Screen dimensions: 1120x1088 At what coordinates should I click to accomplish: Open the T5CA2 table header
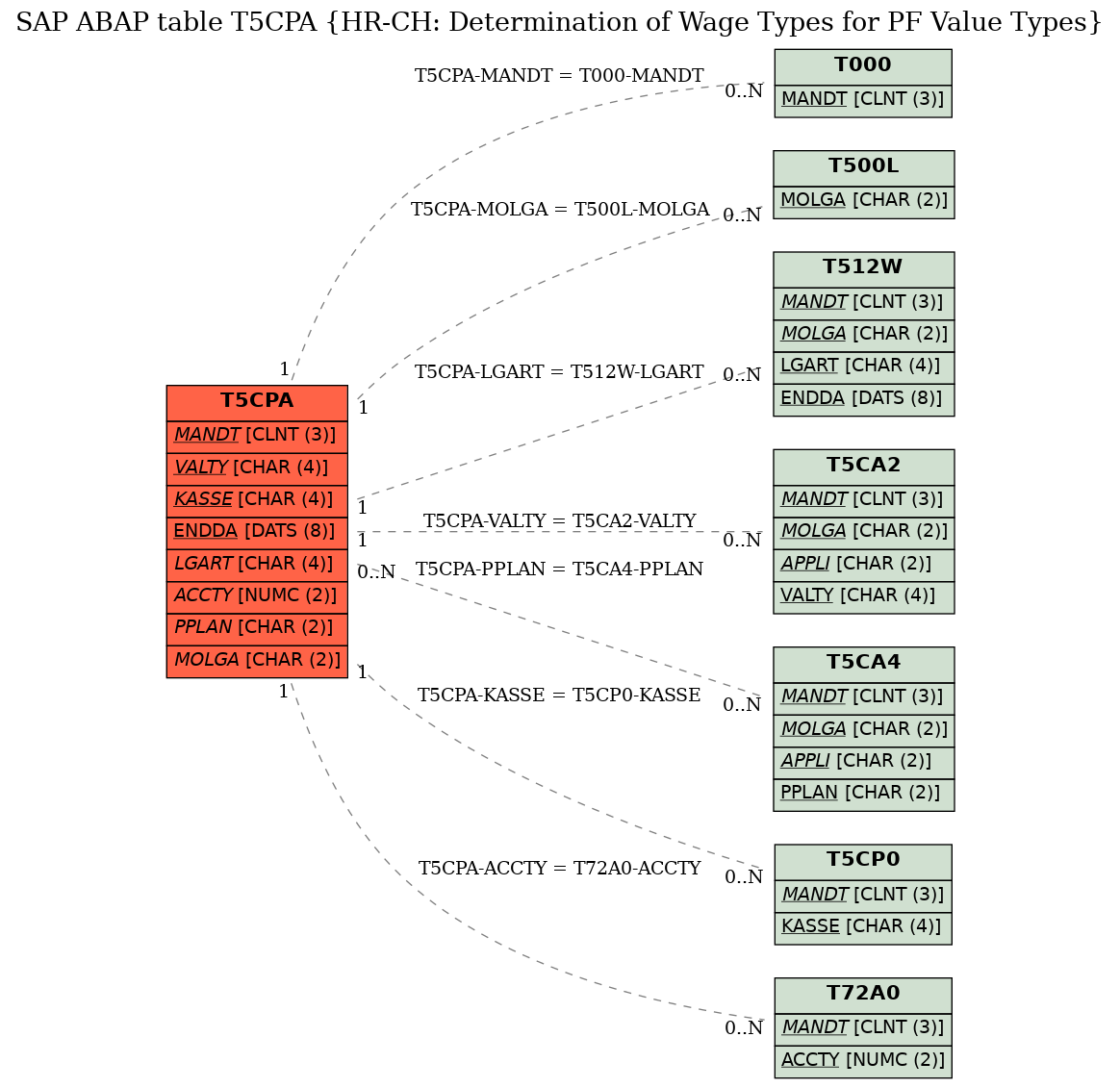[863, 467]
